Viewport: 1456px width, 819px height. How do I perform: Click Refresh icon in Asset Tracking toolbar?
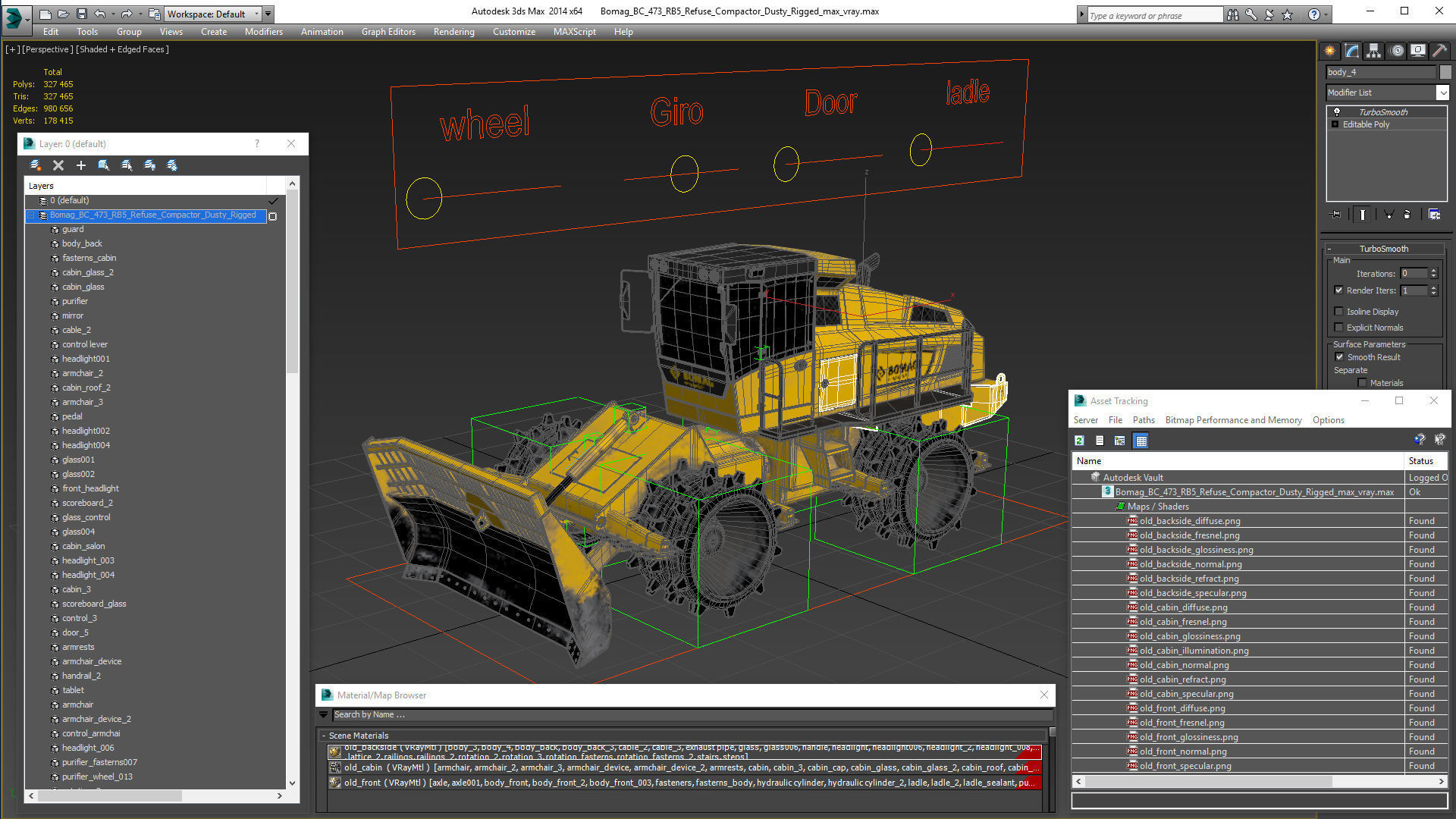tap(1079, 441)
